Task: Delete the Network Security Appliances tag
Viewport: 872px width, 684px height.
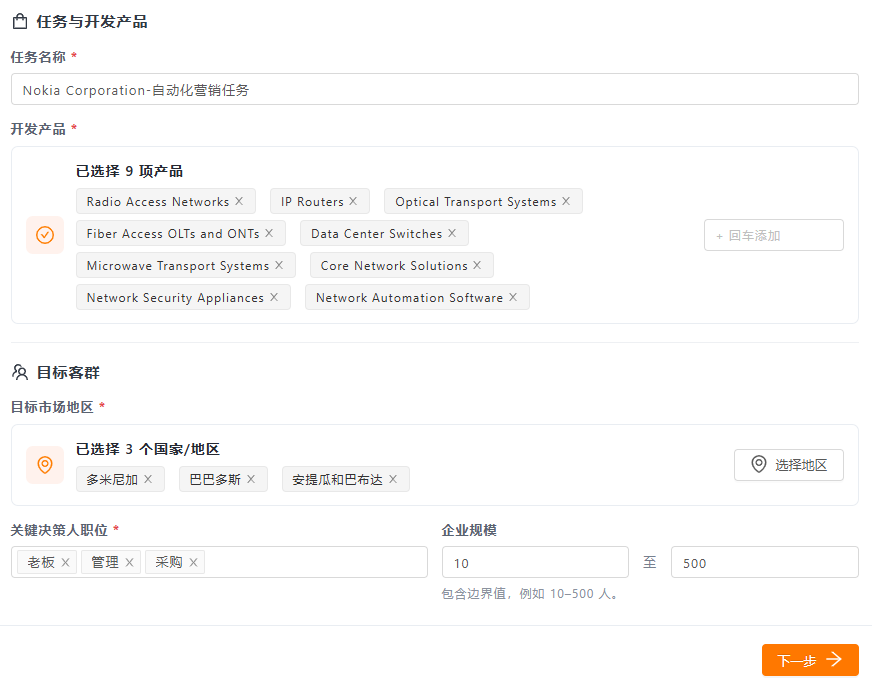Action: click(x=274, y=298)
